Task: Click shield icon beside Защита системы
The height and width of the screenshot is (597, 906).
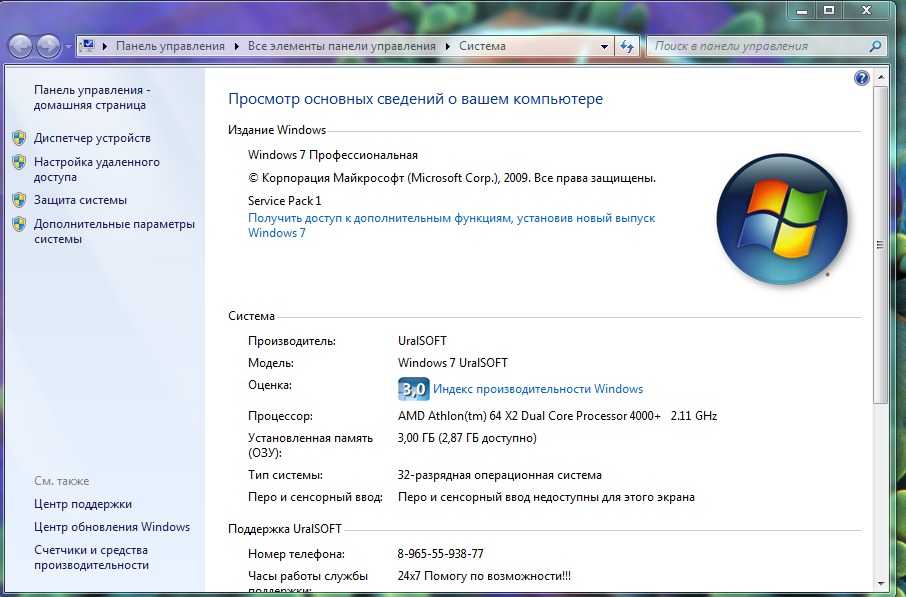Action: click(x=19, y=200)
